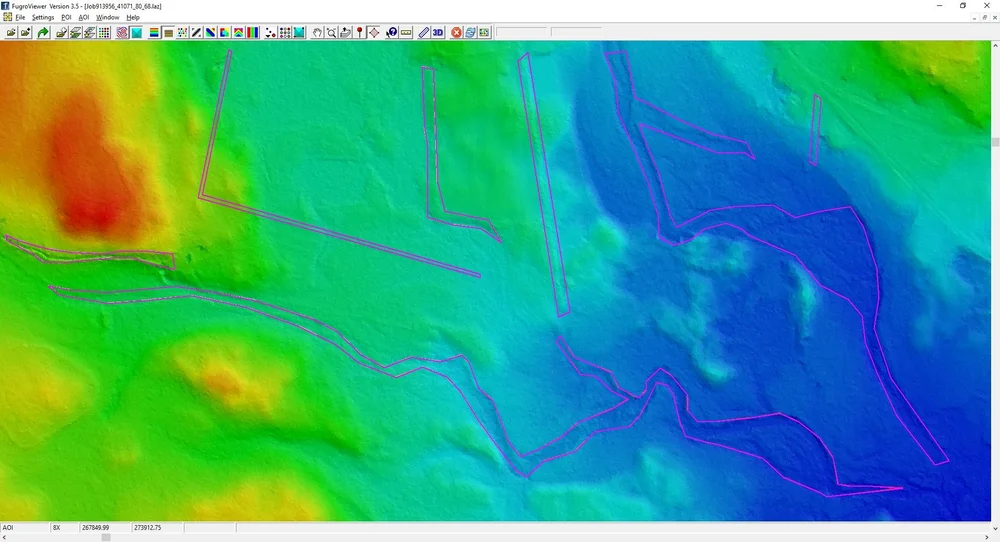Click the vertical rainbow stripes icon
Screen dimensions: 1000x542
(x=253, y=33)
